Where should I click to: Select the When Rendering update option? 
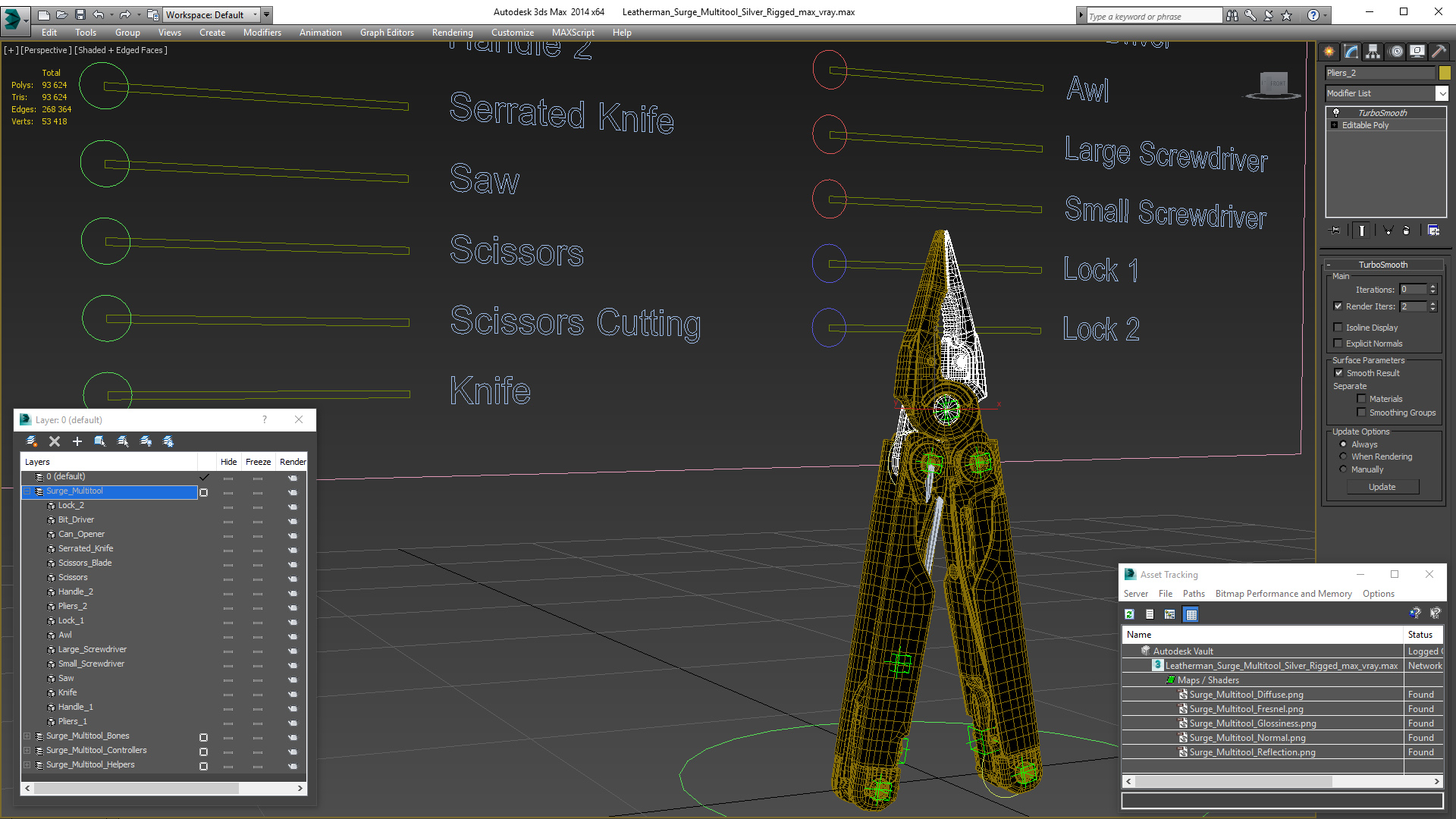pyautogui.click(x=1343, y=457)
